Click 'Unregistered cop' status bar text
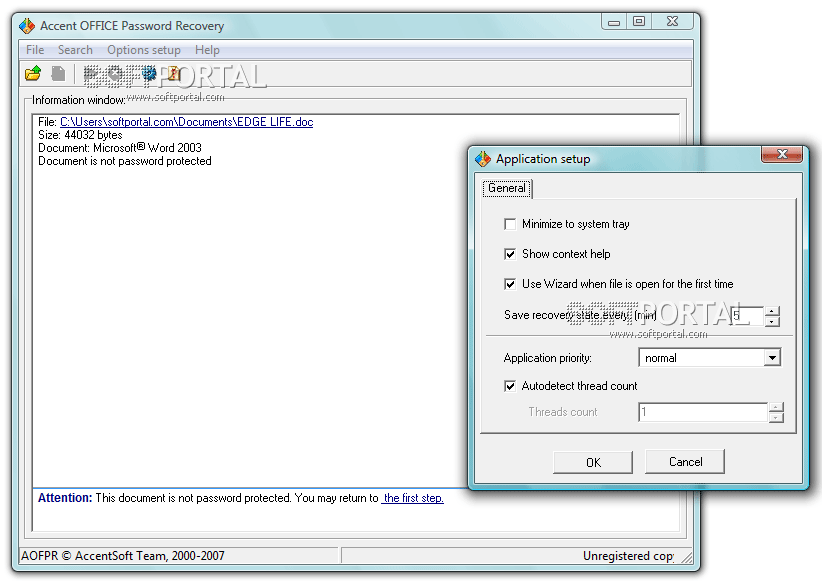 [x=628, y=556]
